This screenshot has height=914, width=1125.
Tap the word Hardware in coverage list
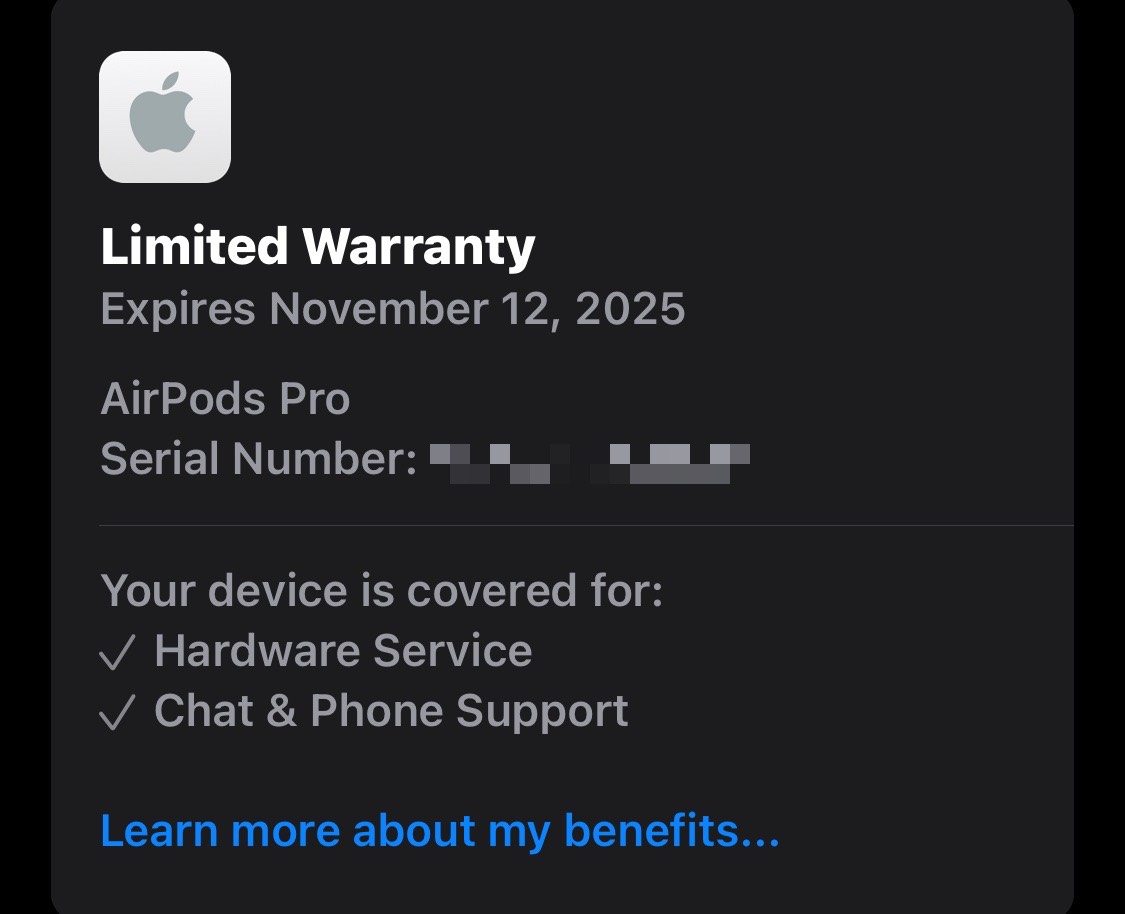(258, 651)
